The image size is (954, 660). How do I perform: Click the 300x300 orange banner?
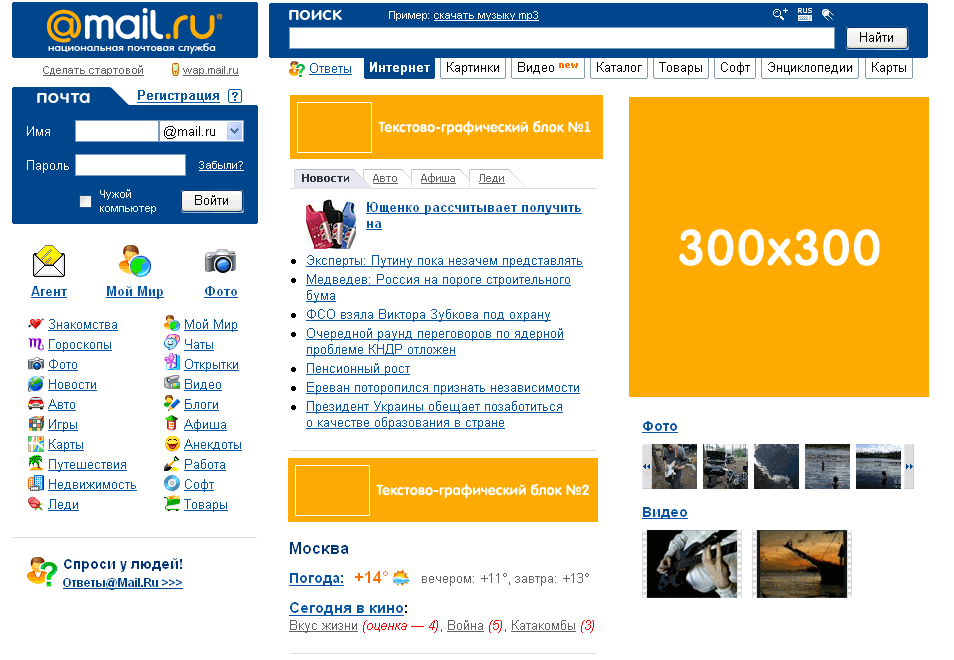click(x=779, y=247)
